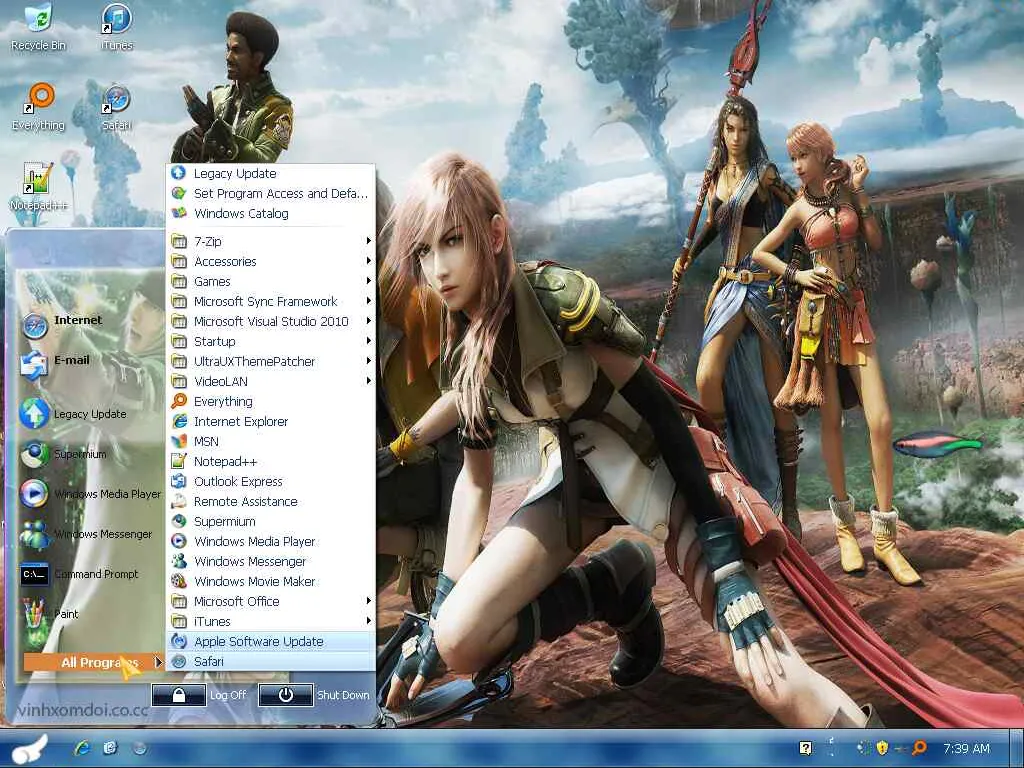Expand the Startup folder
This screenshot has width=1024, height=768.
[x=271, y=342]
